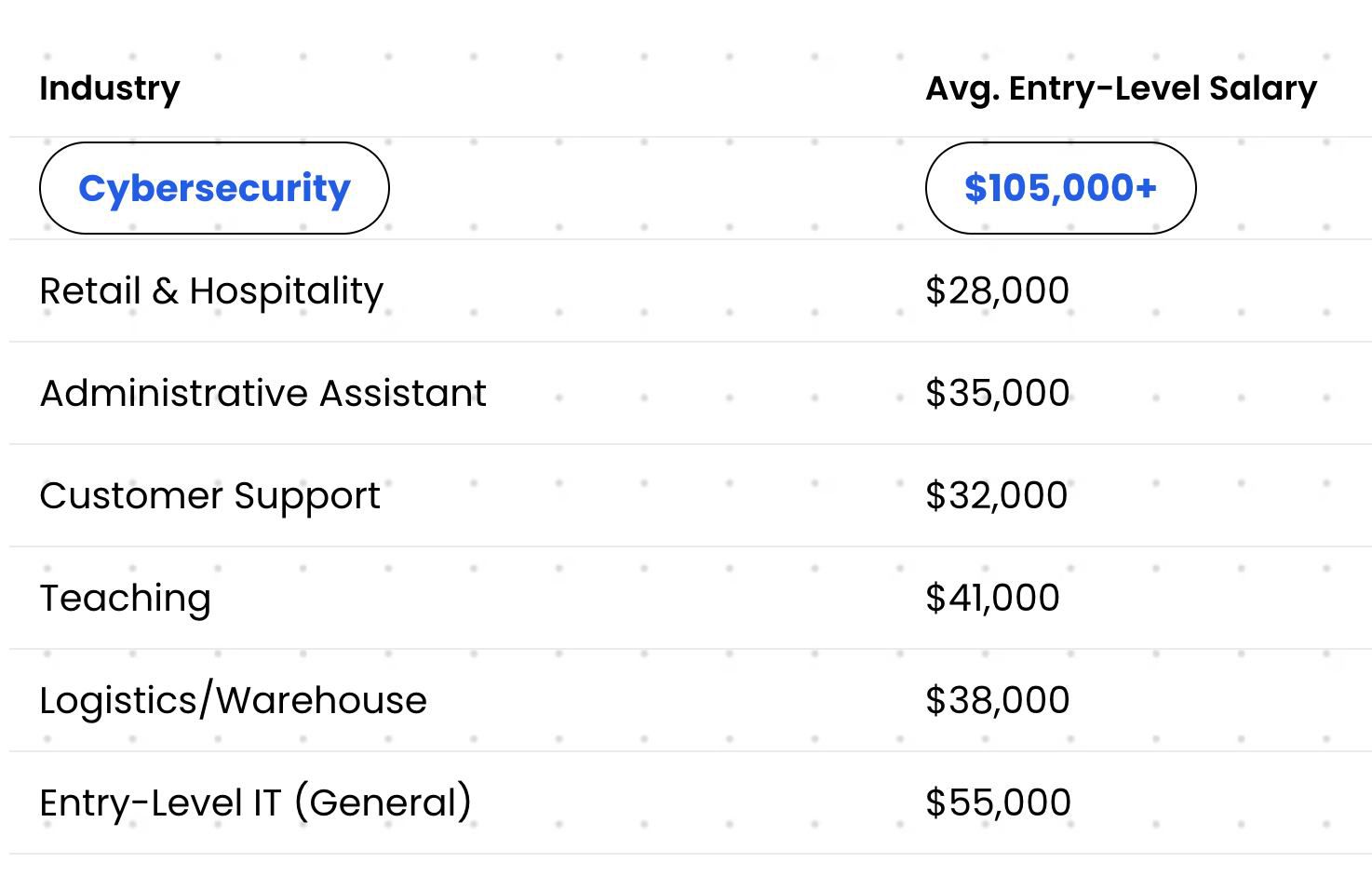
Task: Click the $35,000 salary value
Action: point(997,394)
